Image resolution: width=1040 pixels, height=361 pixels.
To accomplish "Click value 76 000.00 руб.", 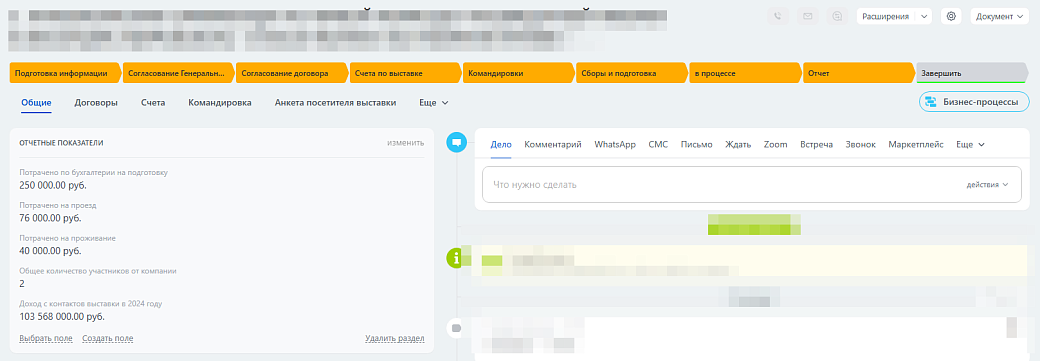I will [x=50, y=218].
